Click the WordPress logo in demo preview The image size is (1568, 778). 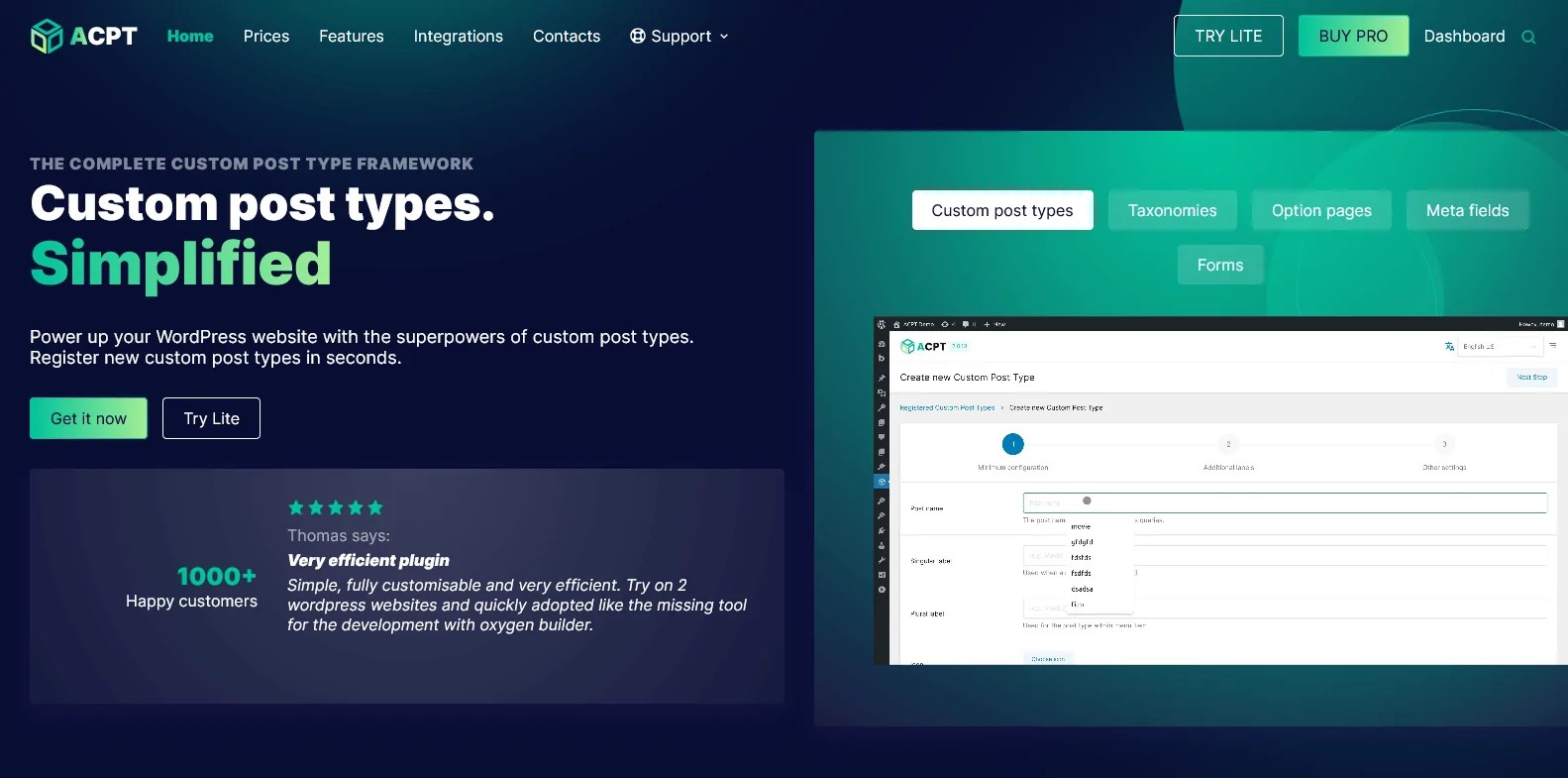click(x=882, y=324)
